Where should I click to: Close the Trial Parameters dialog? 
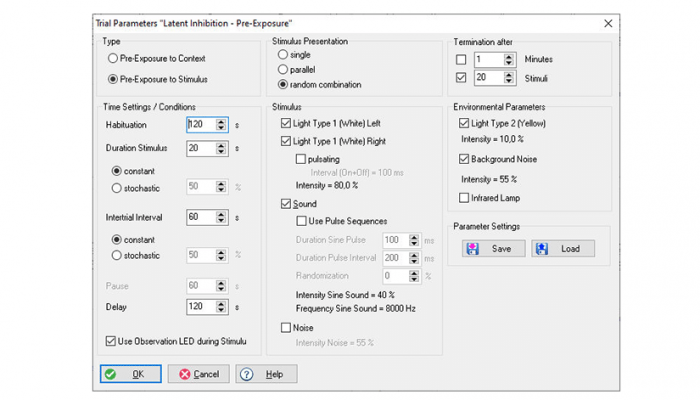point(609,23)
